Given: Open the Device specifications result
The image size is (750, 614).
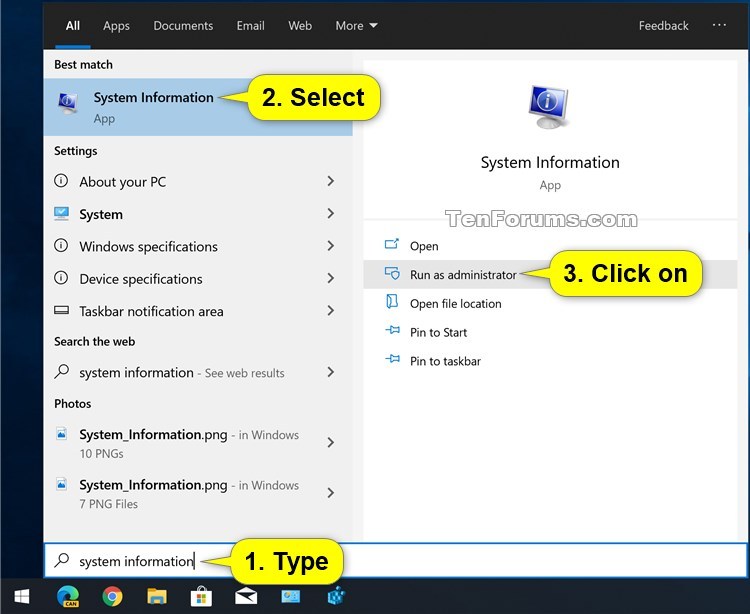Looking at the screenshot, I should point(198,278).
